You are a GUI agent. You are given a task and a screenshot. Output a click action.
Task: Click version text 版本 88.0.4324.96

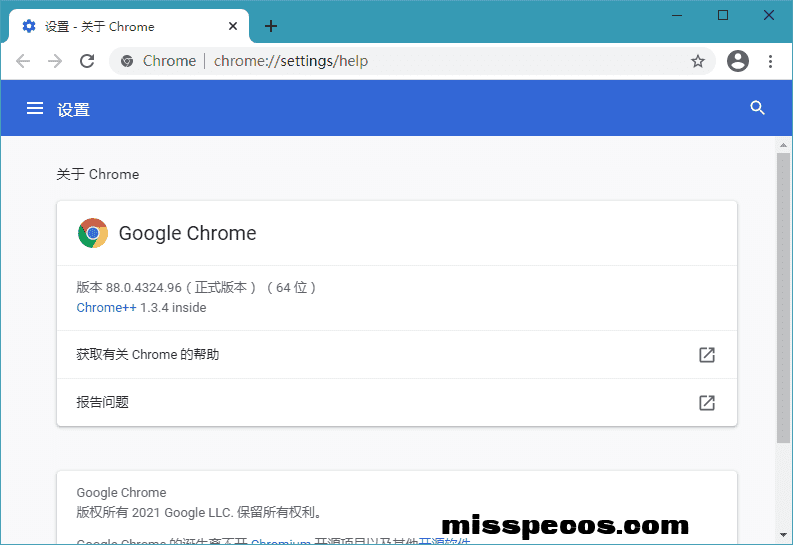tap(129, 288)
